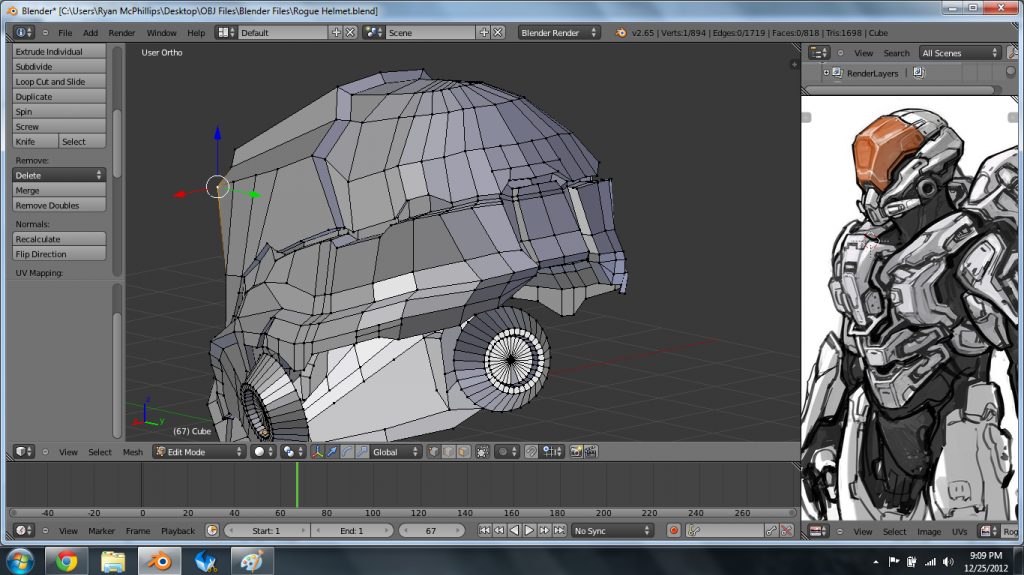Switch to face select mode

[x=463, y=452]
